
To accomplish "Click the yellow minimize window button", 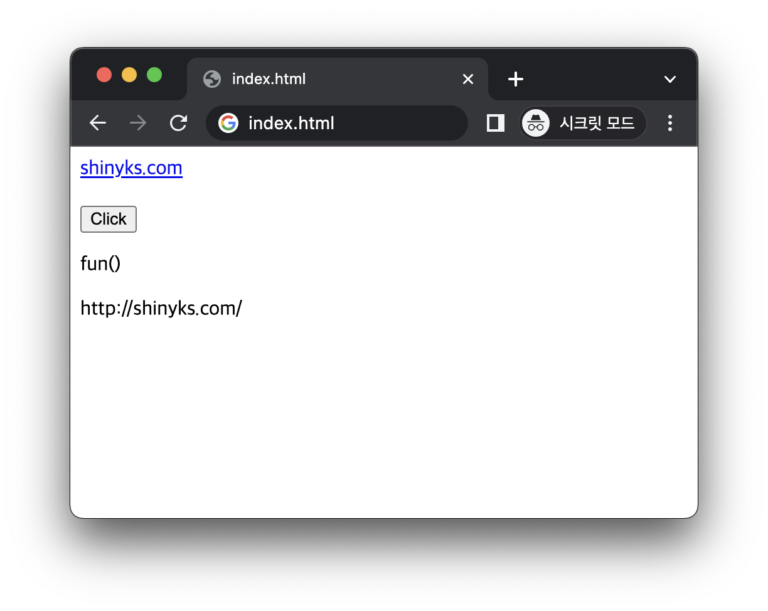I will [x=129, y=75].
